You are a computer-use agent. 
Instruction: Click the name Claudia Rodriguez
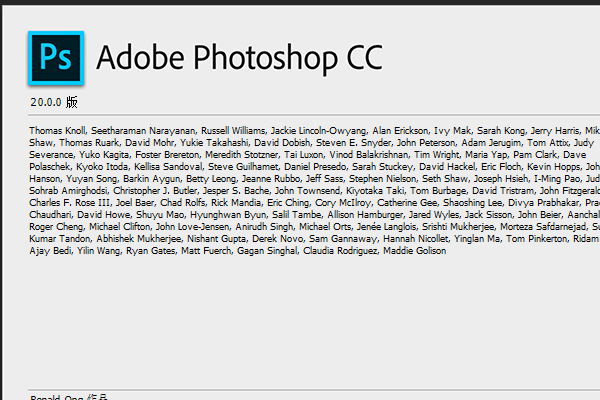340,251
